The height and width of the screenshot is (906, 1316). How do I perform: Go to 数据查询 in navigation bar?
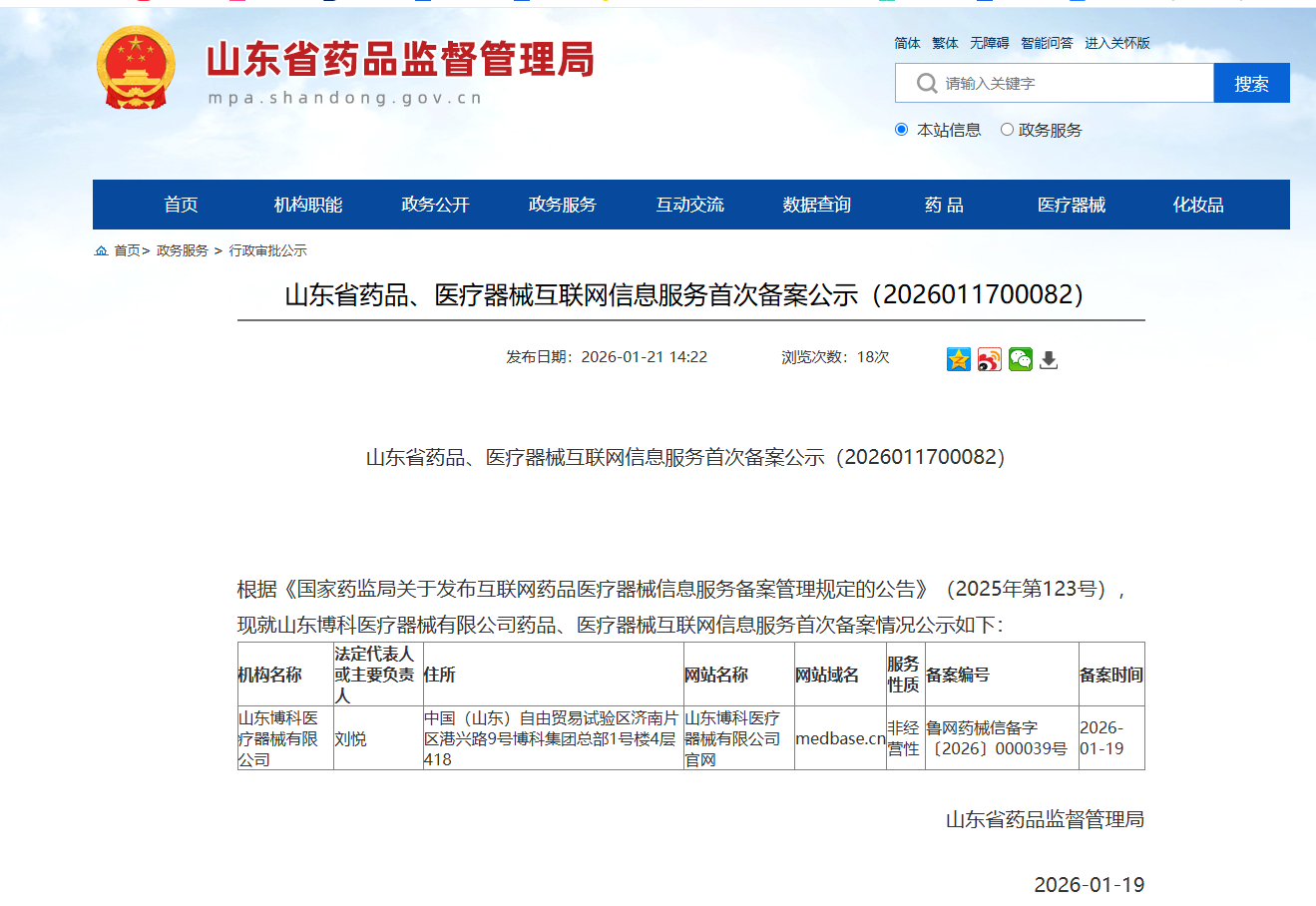coord(816,205)
